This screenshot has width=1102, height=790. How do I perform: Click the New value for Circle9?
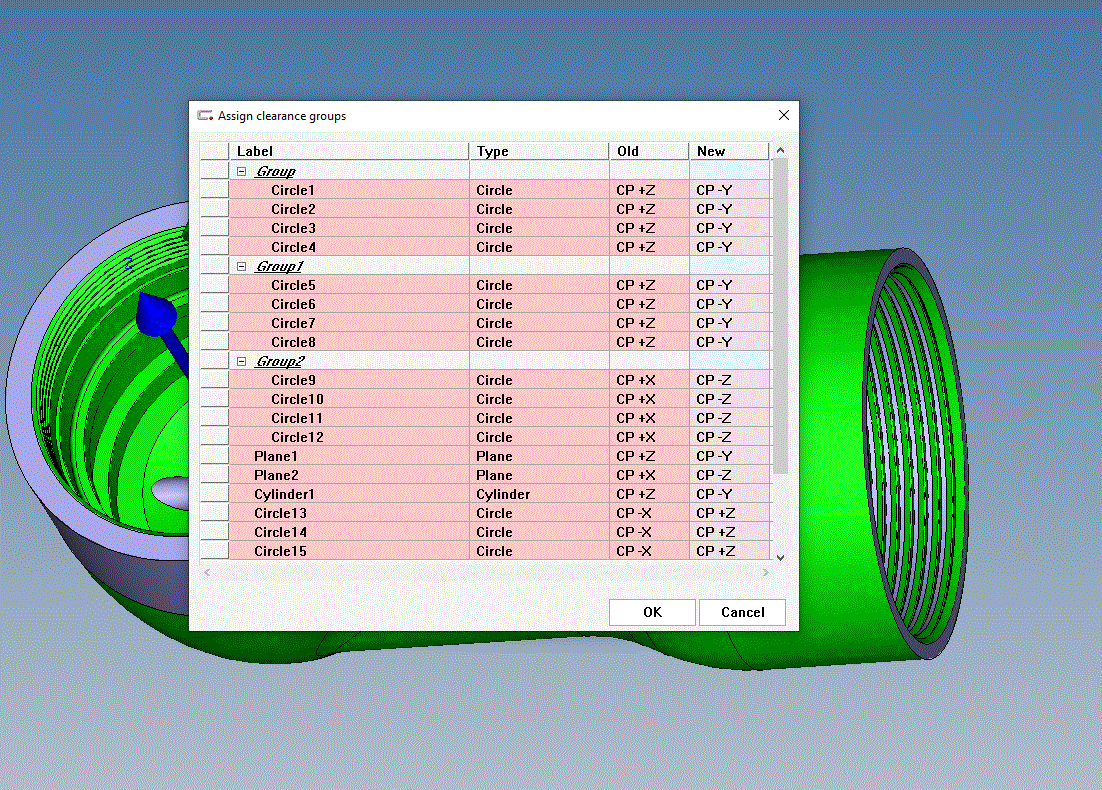click(714, 380)
